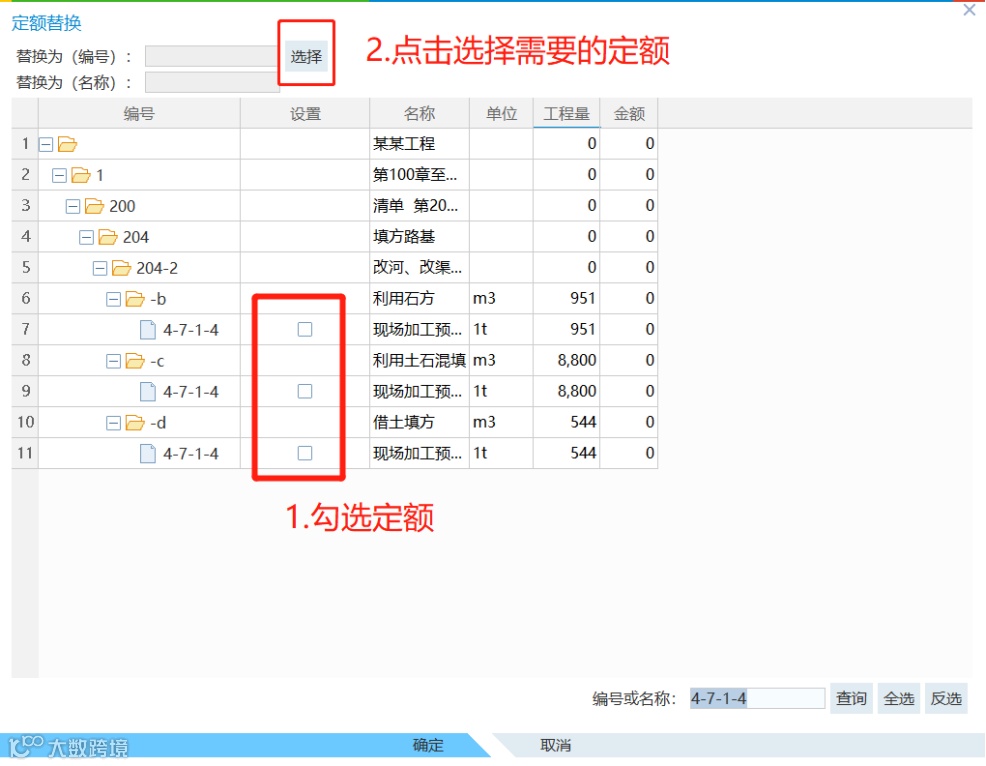Viewport: 986px width, 766px height.
Task: Click the document icon in row 7
Action: pyautogui.click(x=148, y=330)
